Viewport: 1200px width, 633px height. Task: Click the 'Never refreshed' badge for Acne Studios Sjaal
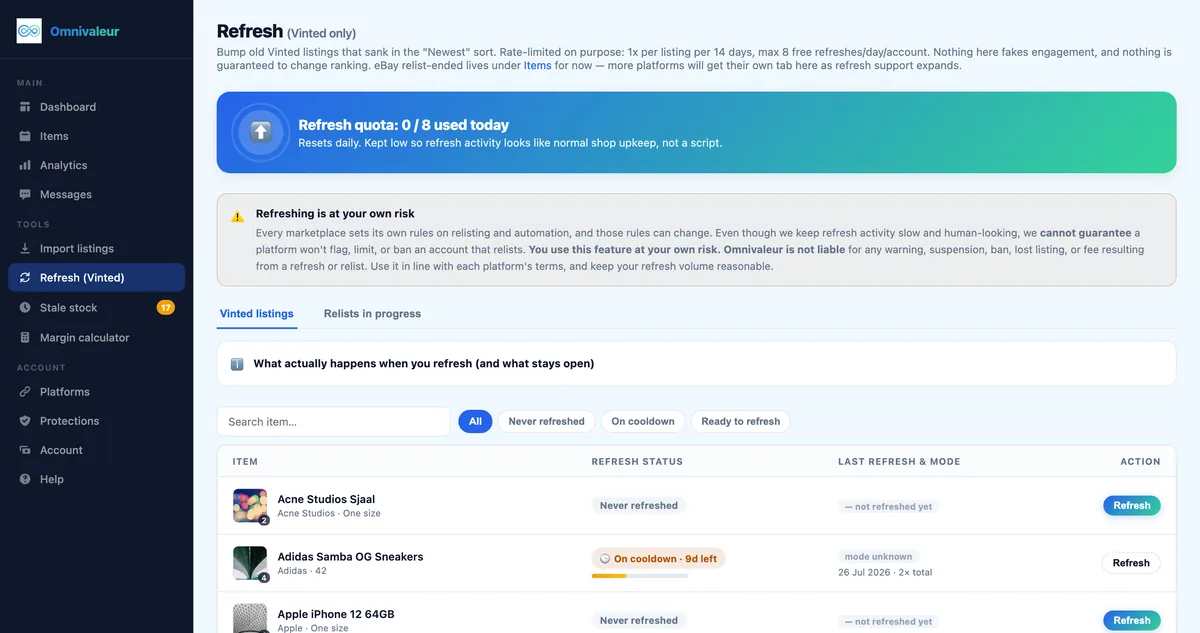639,506
